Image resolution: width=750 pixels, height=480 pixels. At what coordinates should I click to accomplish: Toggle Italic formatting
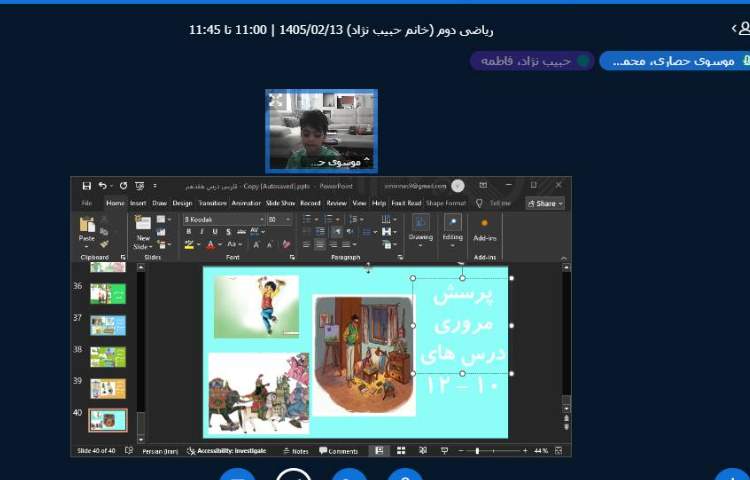201,232
